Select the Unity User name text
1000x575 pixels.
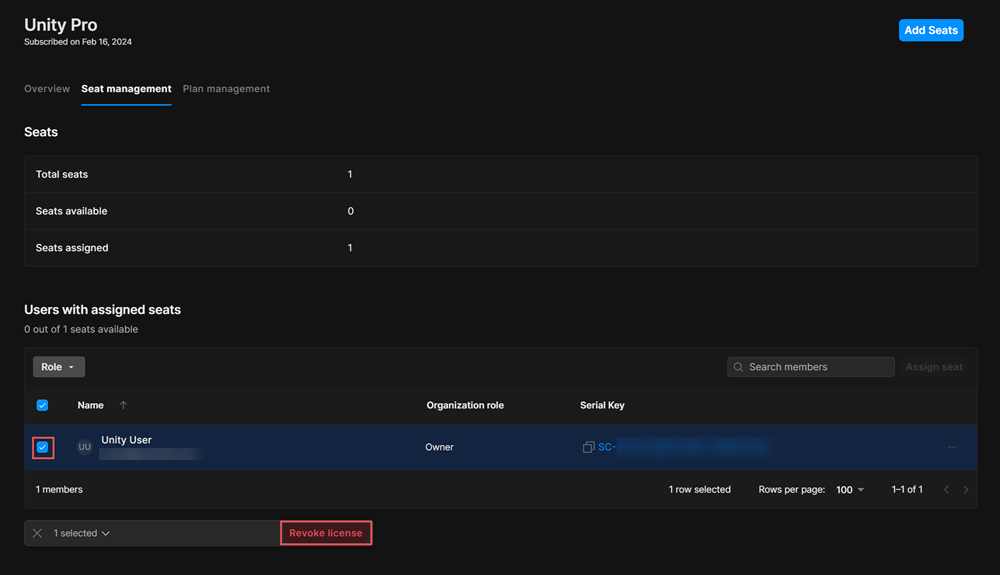[x=126, y=440]
